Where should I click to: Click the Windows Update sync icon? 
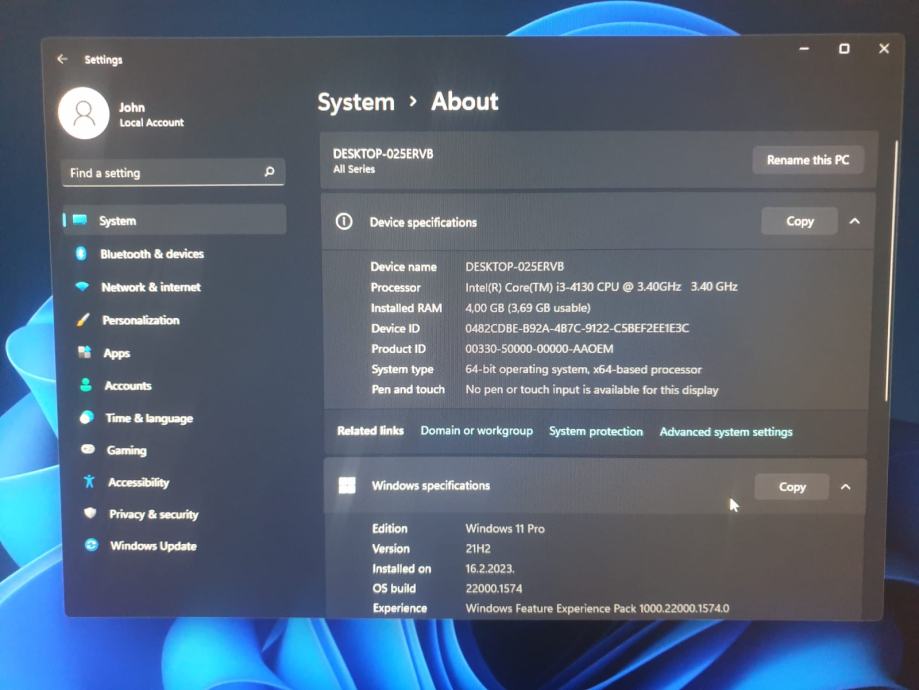click(91, 545)
